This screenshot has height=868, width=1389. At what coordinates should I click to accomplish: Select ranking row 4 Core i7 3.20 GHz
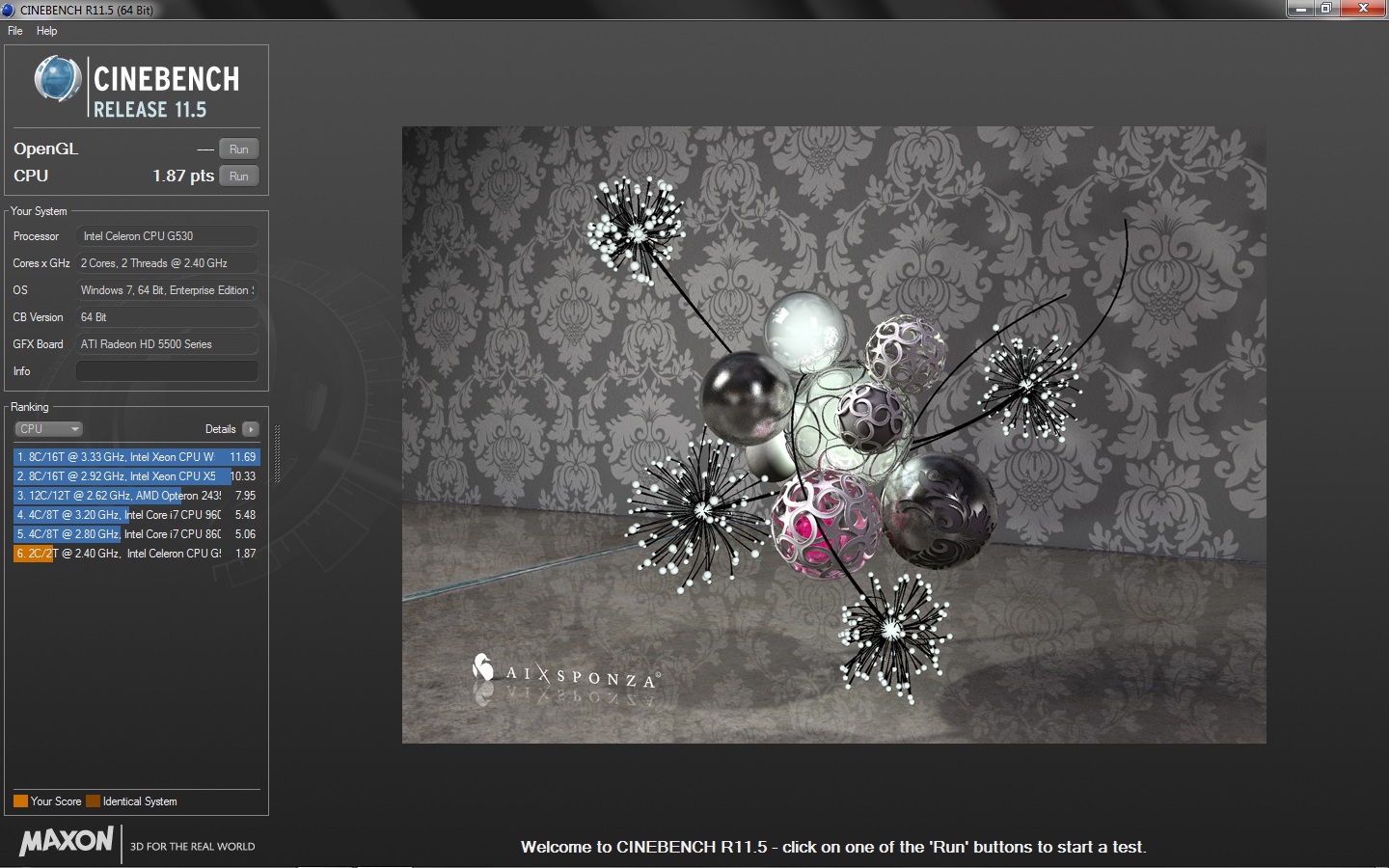pos(137,515)
